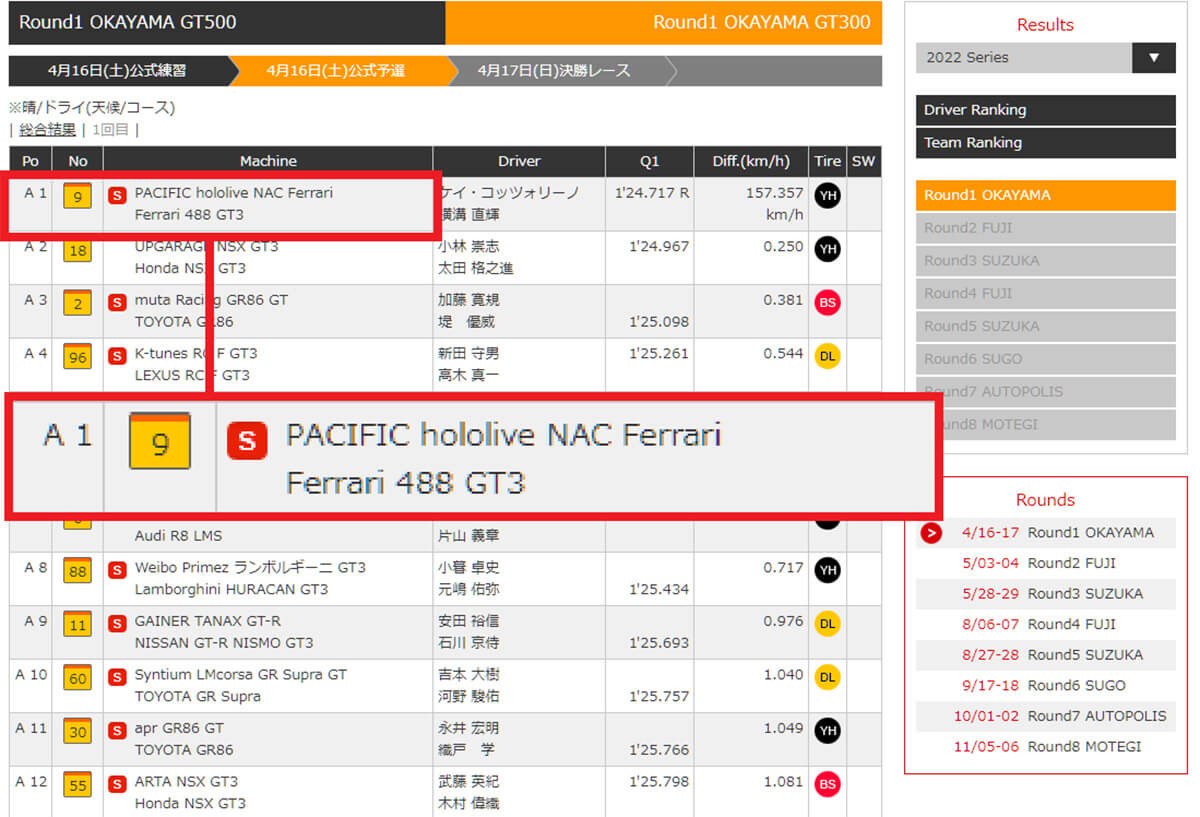This screenshot has height=817, width=1200.
Task: Select Round3 SUZUKA in Results sidebar
Action: (x=1045, y=261)
